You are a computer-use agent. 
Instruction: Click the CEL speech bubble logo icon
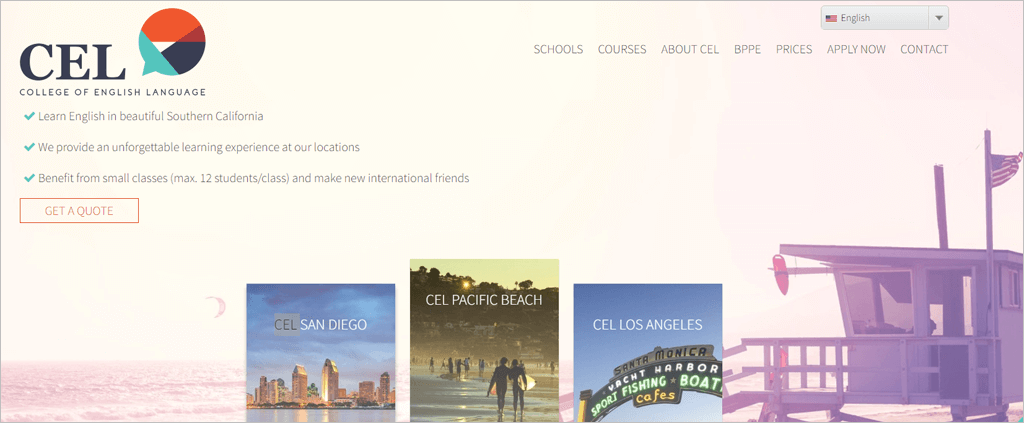[x=171, y=42]
